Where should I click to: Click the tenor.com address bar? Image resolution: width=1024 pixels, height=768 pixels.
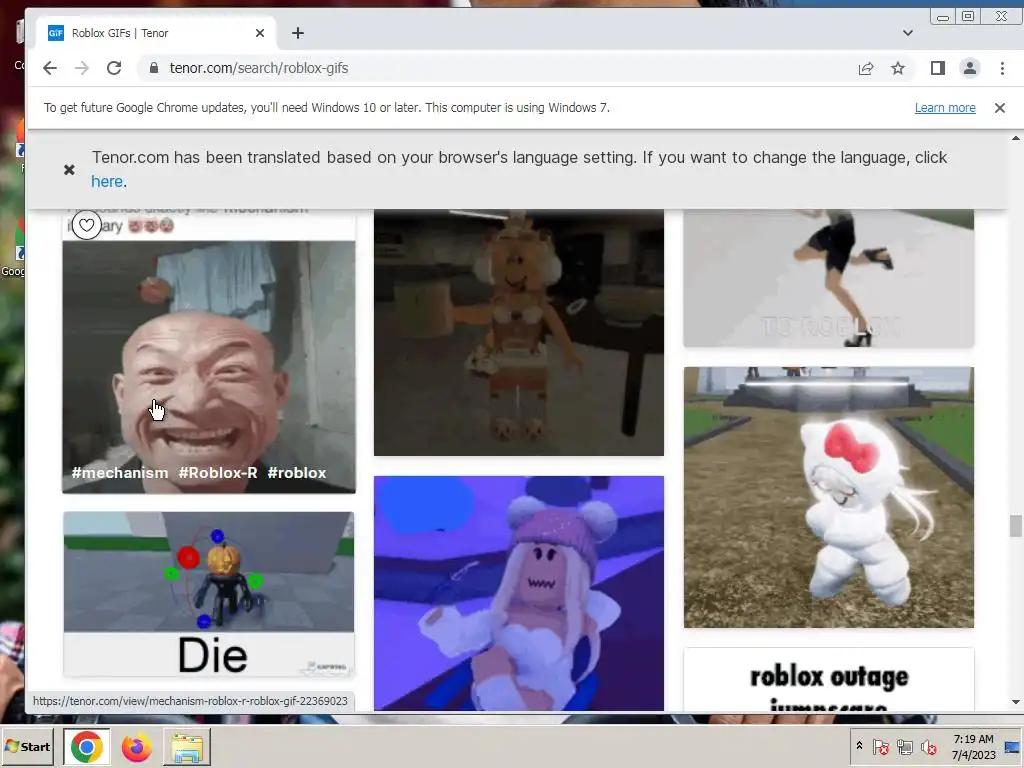click(496, 68)
